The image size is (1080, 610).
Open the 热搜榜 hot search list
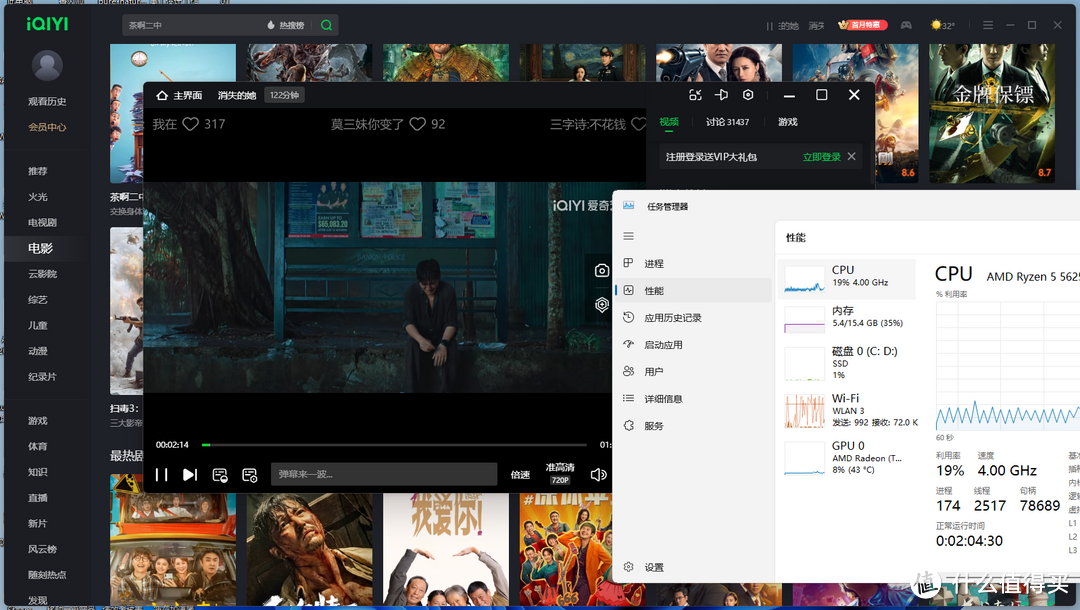(x=286, y=25)
